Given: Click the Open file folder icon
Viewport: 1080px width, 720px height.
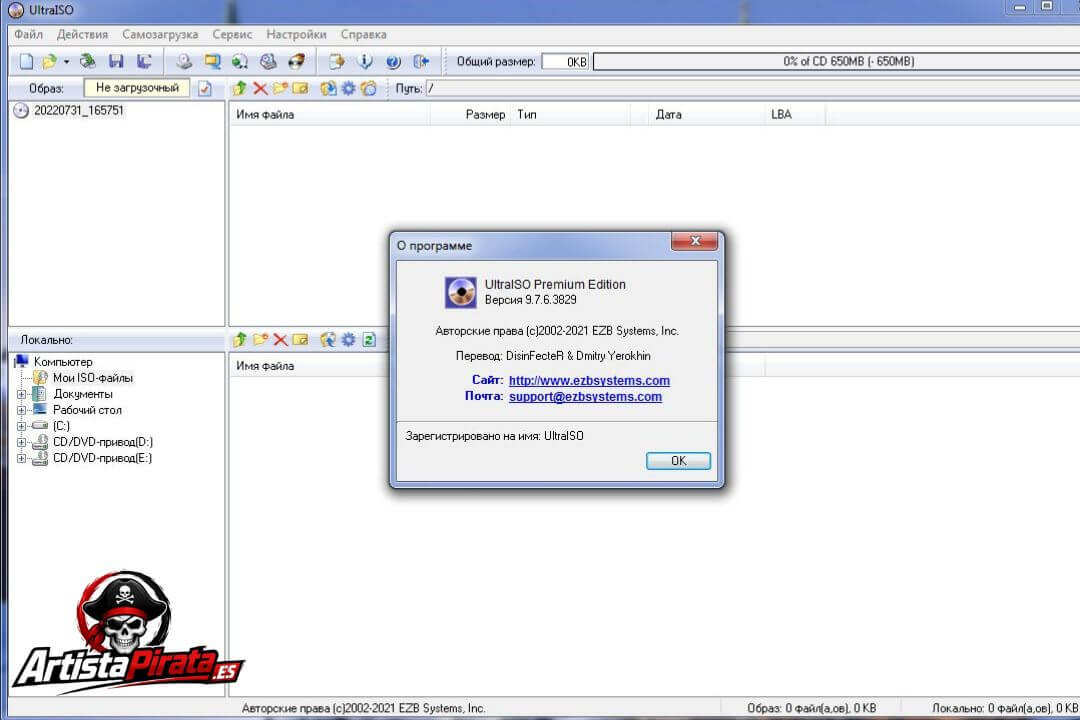Looking at the screenshot, I should point(49,61).
